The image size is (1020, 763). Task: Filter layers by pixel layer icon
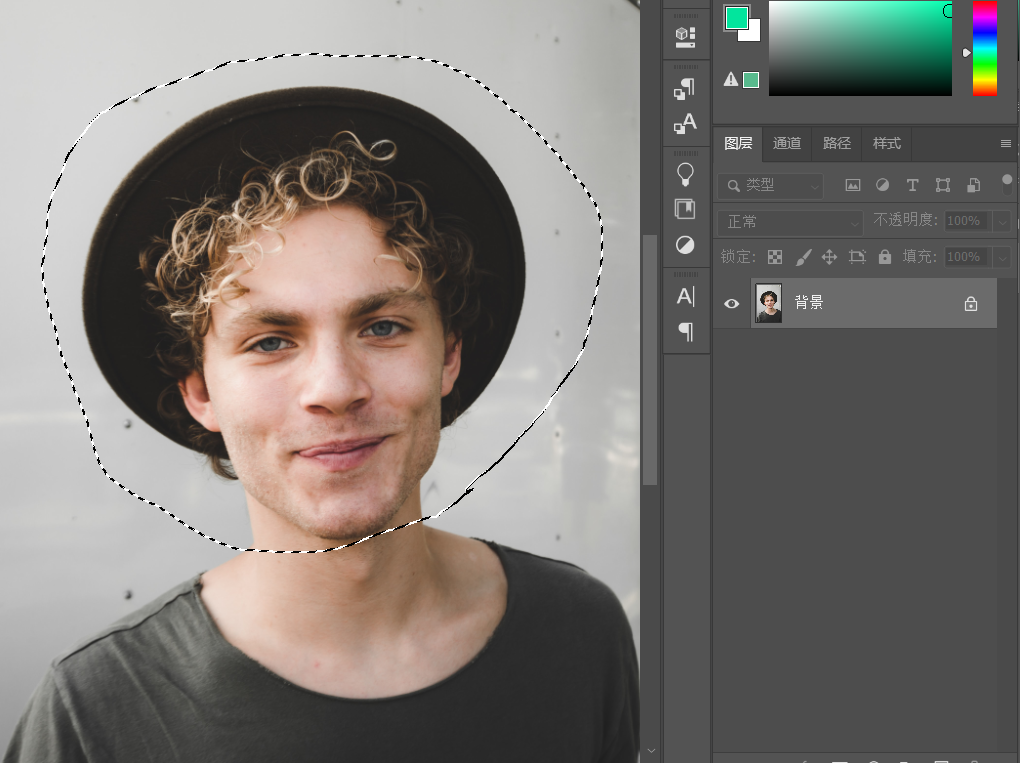click(x=852, y=185)
